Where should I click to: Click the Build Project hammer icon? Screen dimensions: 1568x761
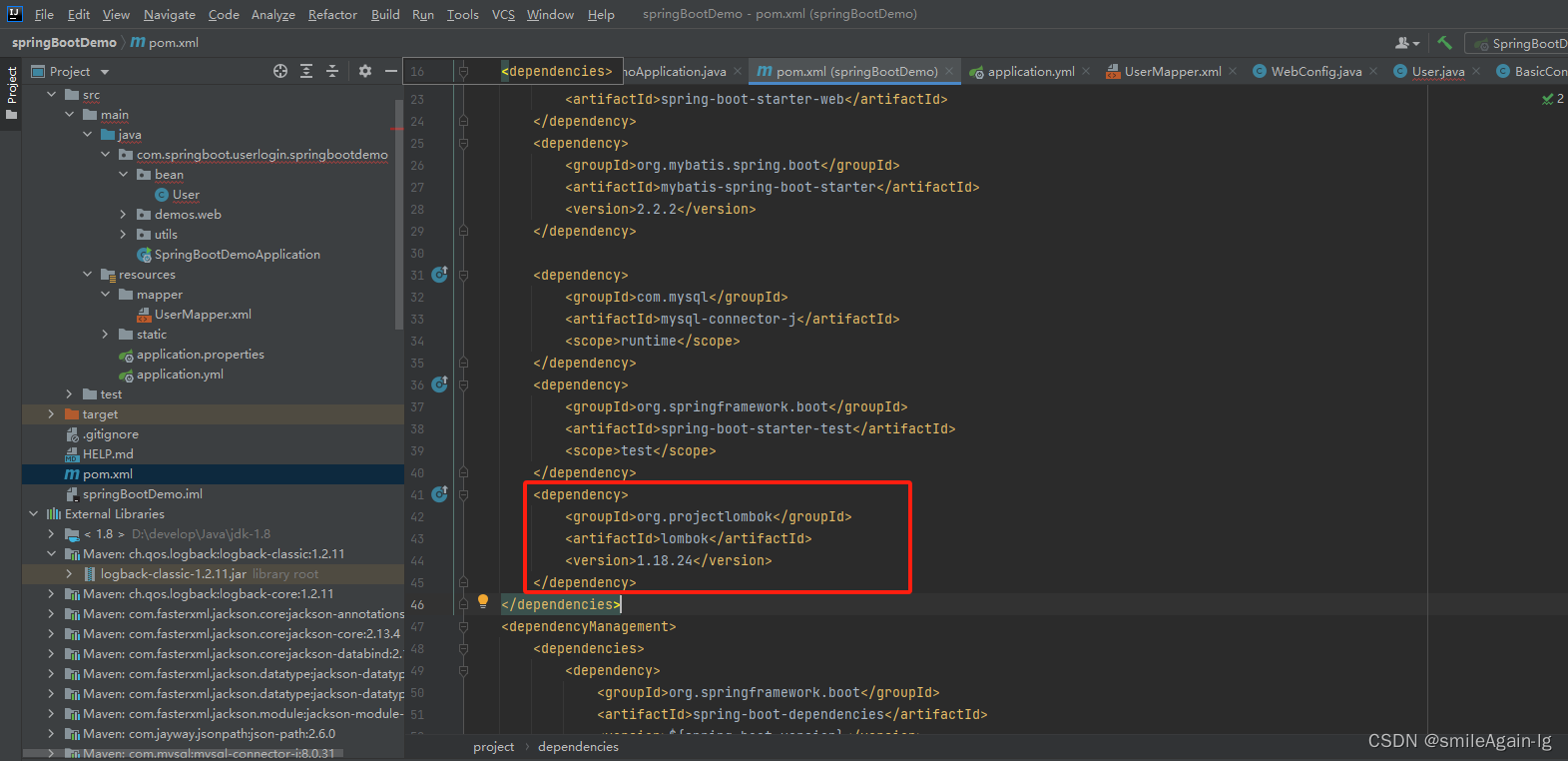coord(1444,43)
